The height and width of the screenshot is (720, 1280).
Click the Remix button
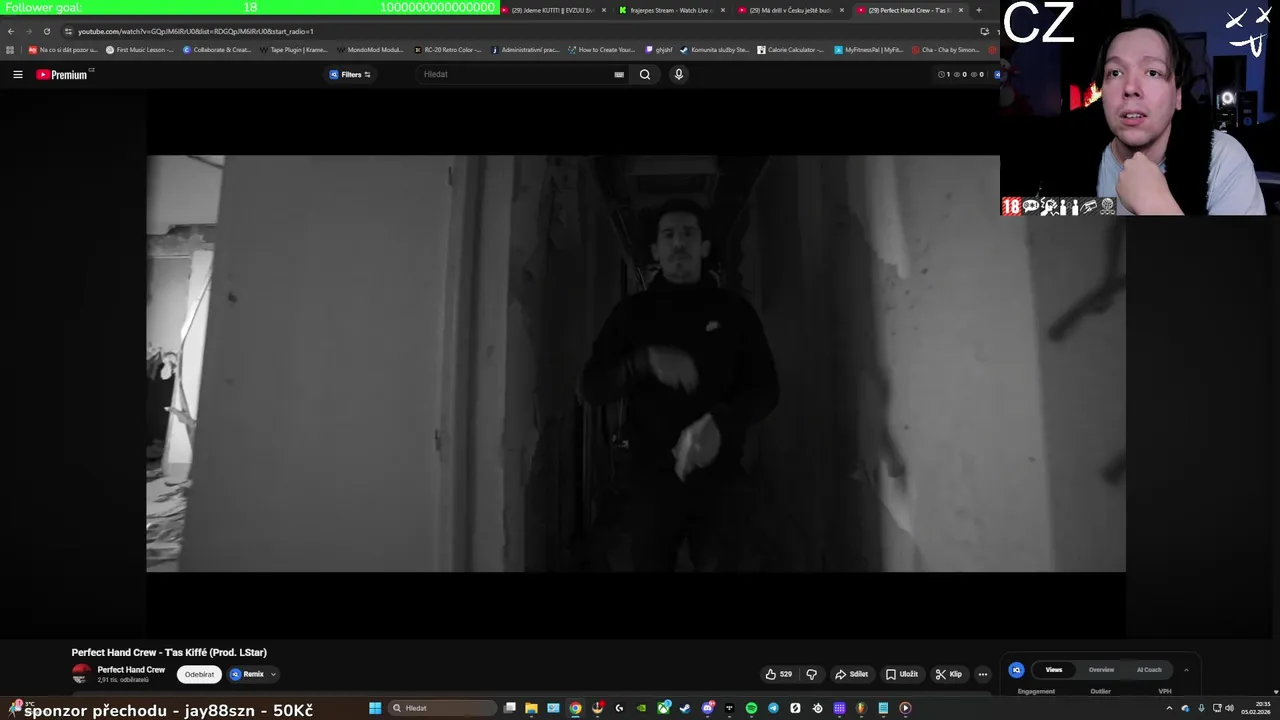click(x=247, y=674)
